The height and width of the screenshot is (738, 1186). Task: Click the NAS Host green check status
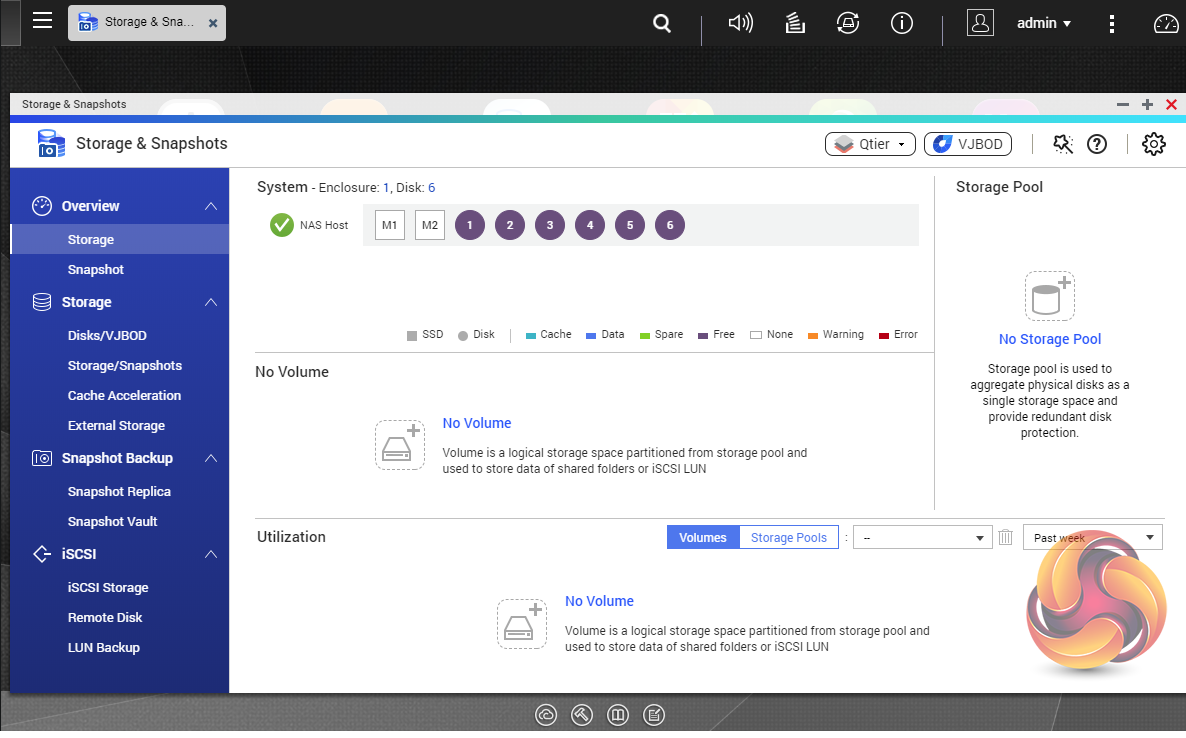[281, 225]
